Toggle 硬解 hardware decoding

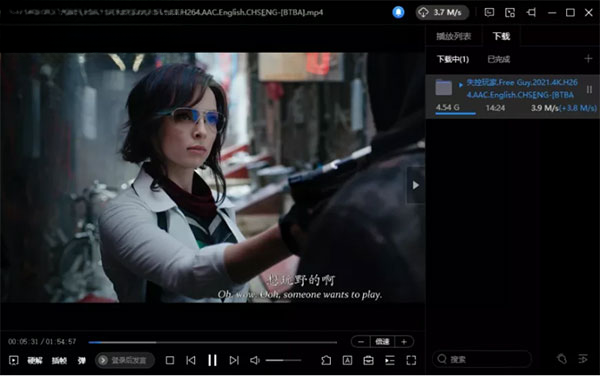(35, 360)
